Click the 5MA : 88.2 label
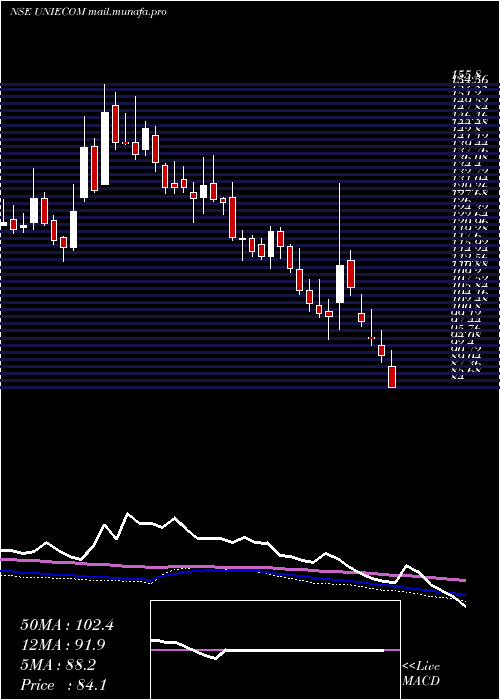Image resolution: width=500 pixels, height=700 pixels. 58,665
